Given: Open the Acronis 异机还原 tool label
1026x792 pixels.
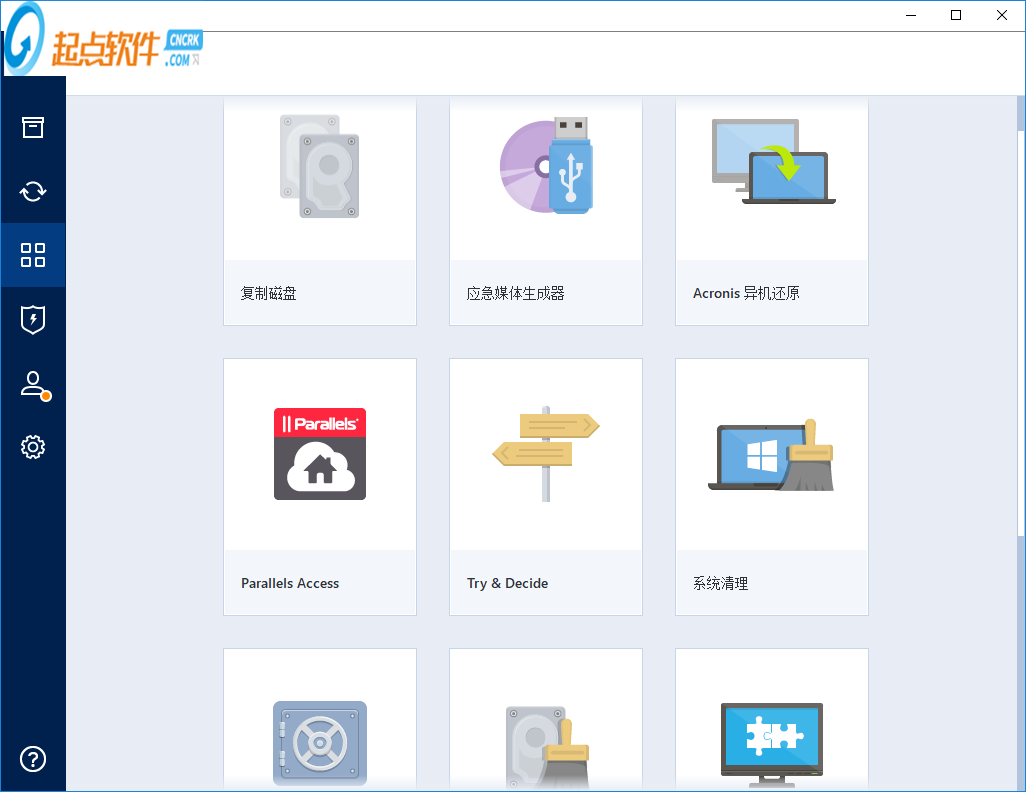Looking at the screenshot, I should (746, 293).
